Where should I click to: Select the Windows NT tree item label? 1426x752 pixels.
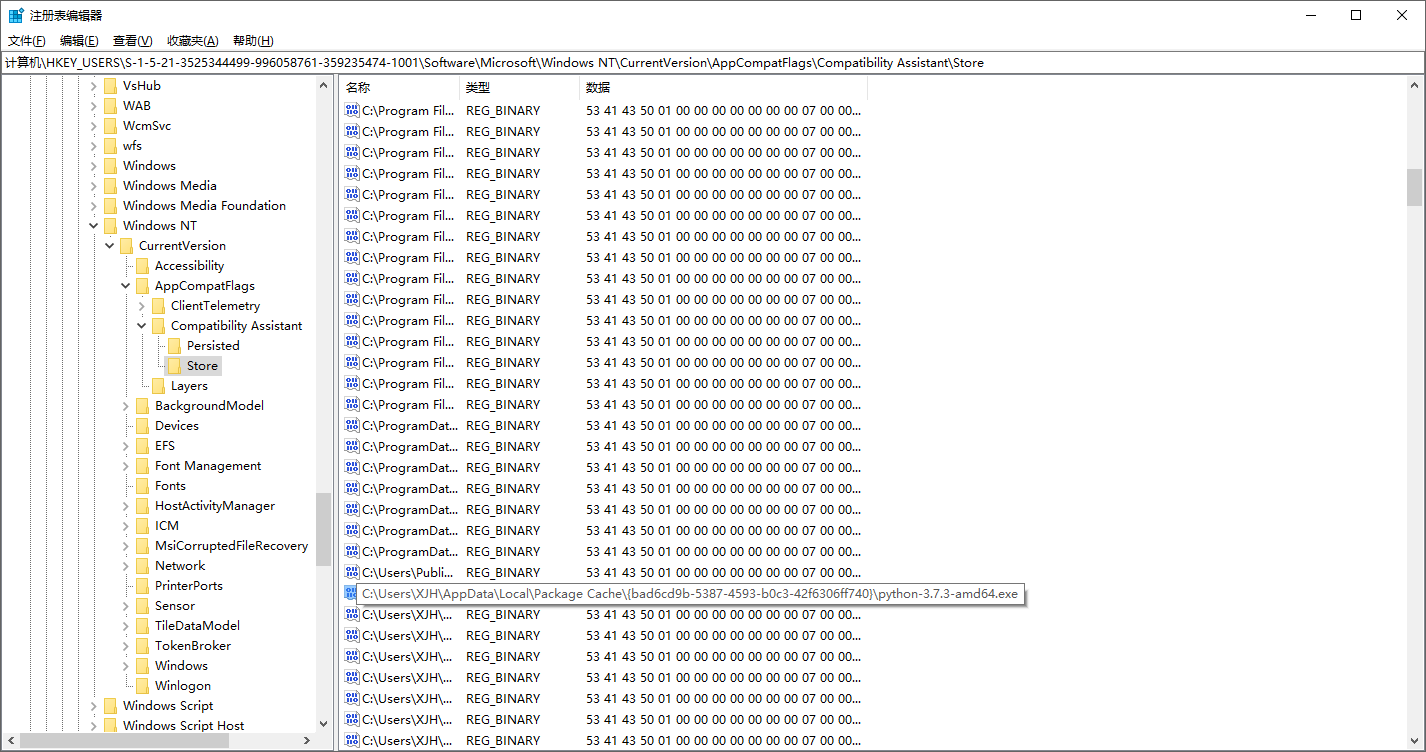[x=159, y=226]
